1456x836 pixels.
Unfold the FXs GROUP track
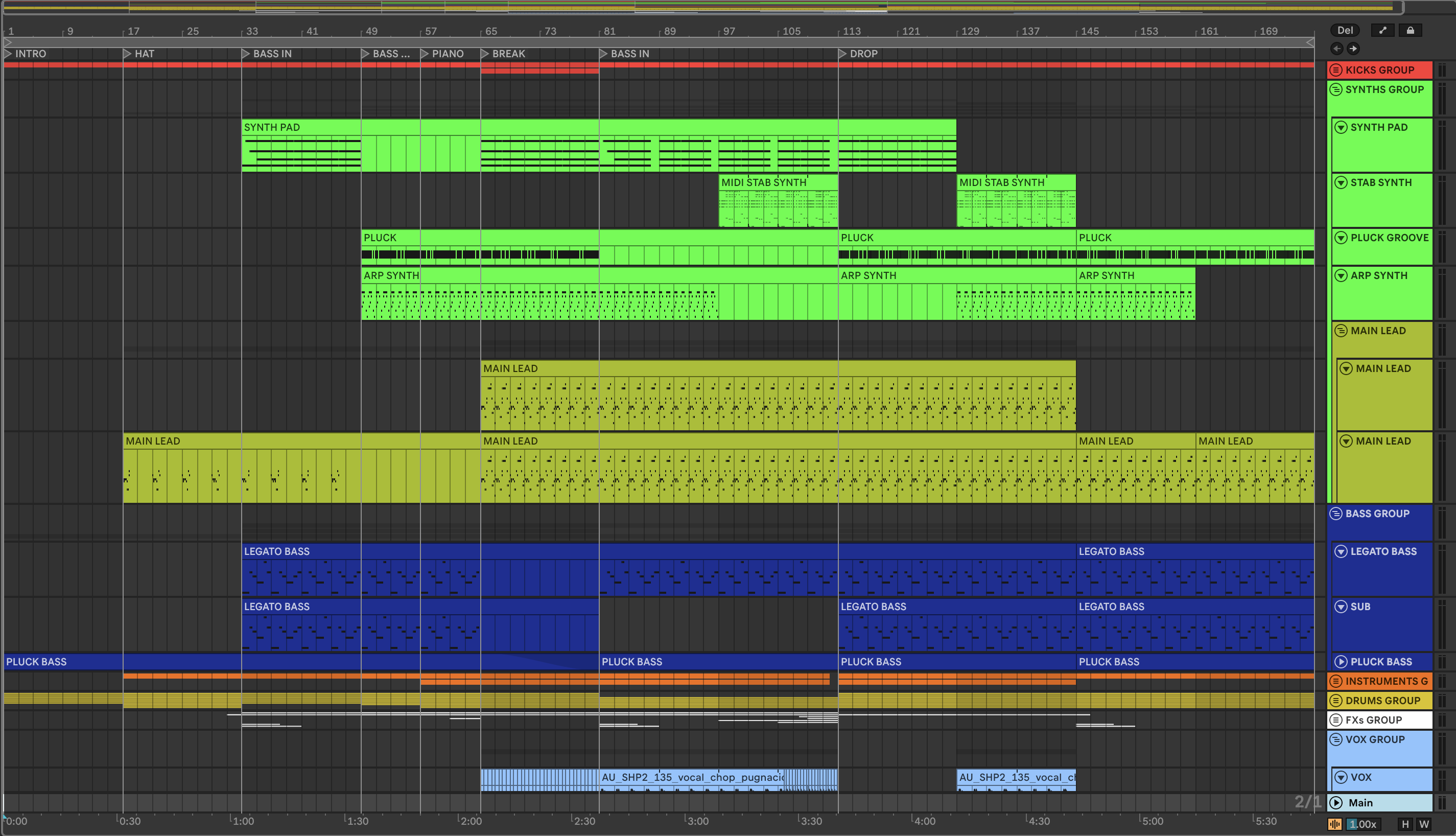(1336, 720)
